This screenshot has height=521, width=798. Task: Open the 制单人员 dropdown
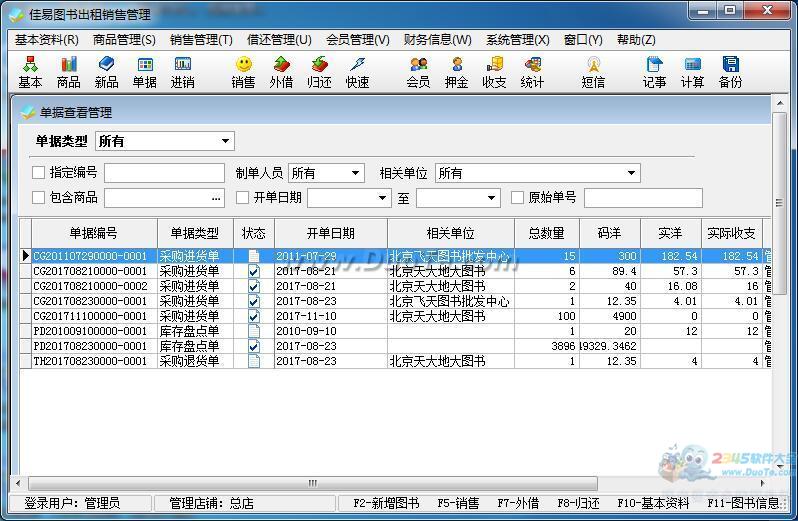356,173
